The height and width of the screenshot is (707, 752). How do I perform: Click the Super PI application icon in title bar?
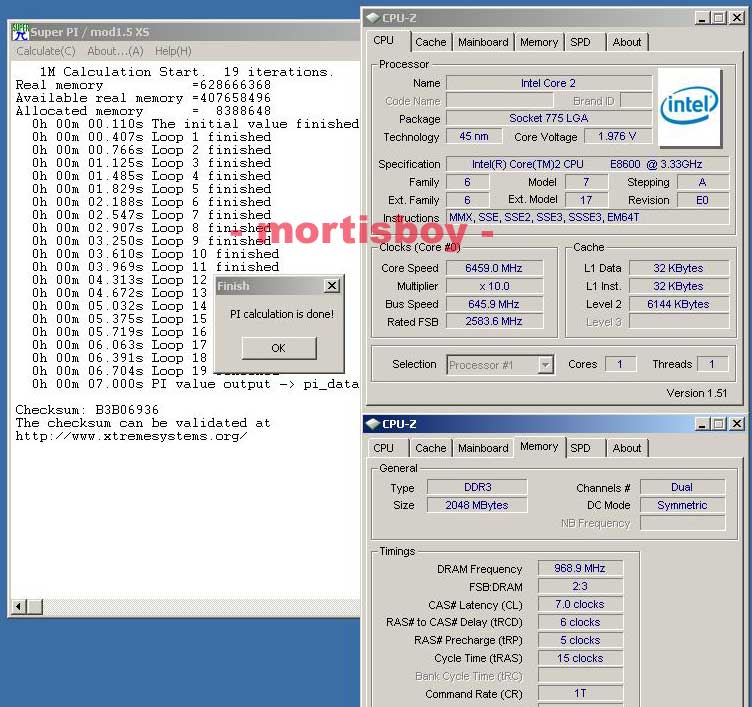click(20, 32)
